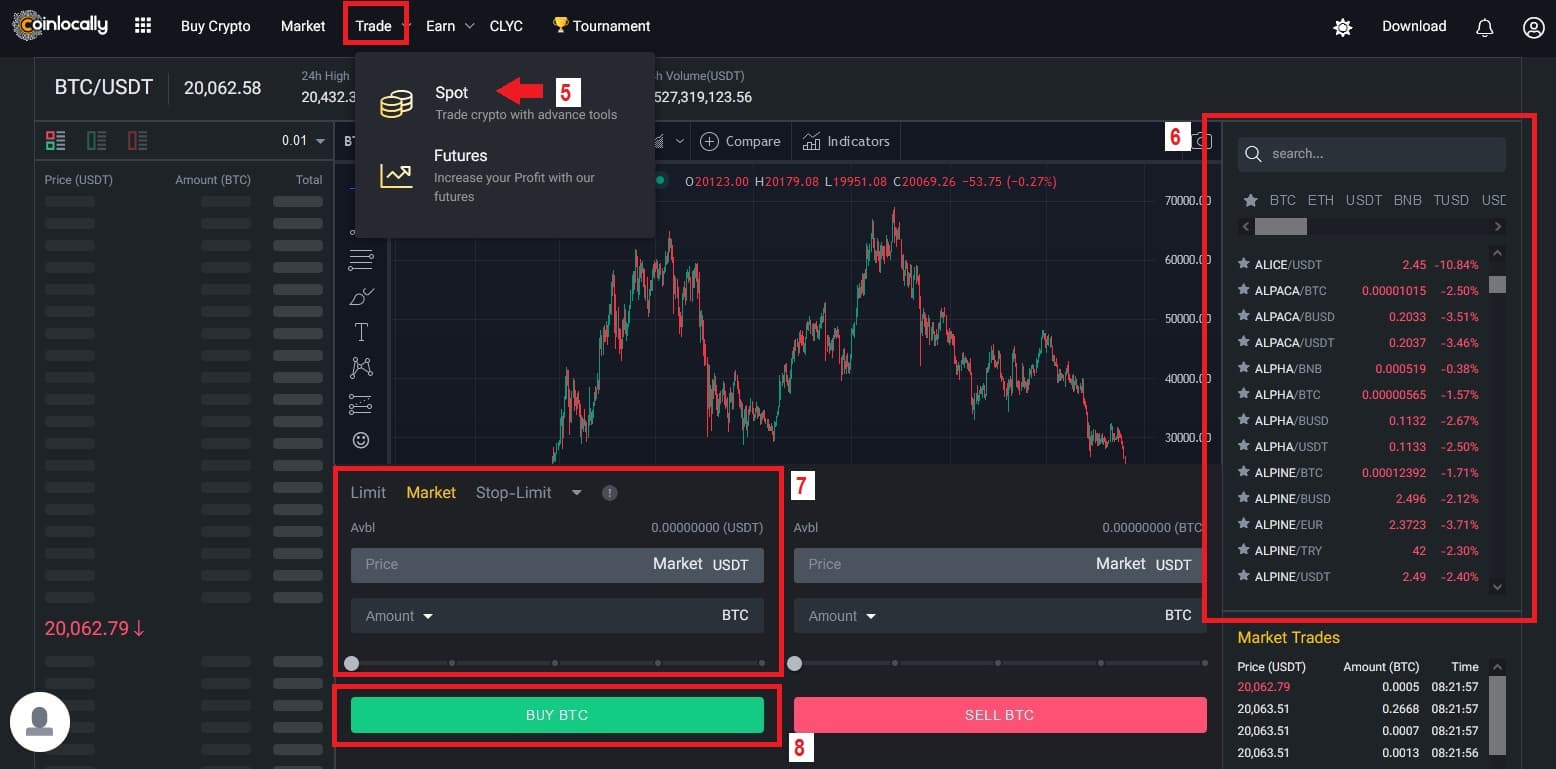The height and width of the screenshot is (769, 1556).
Task: Click the info icon beside Stop-Limit
Action: pyautogui.click(x=610, y=493)
